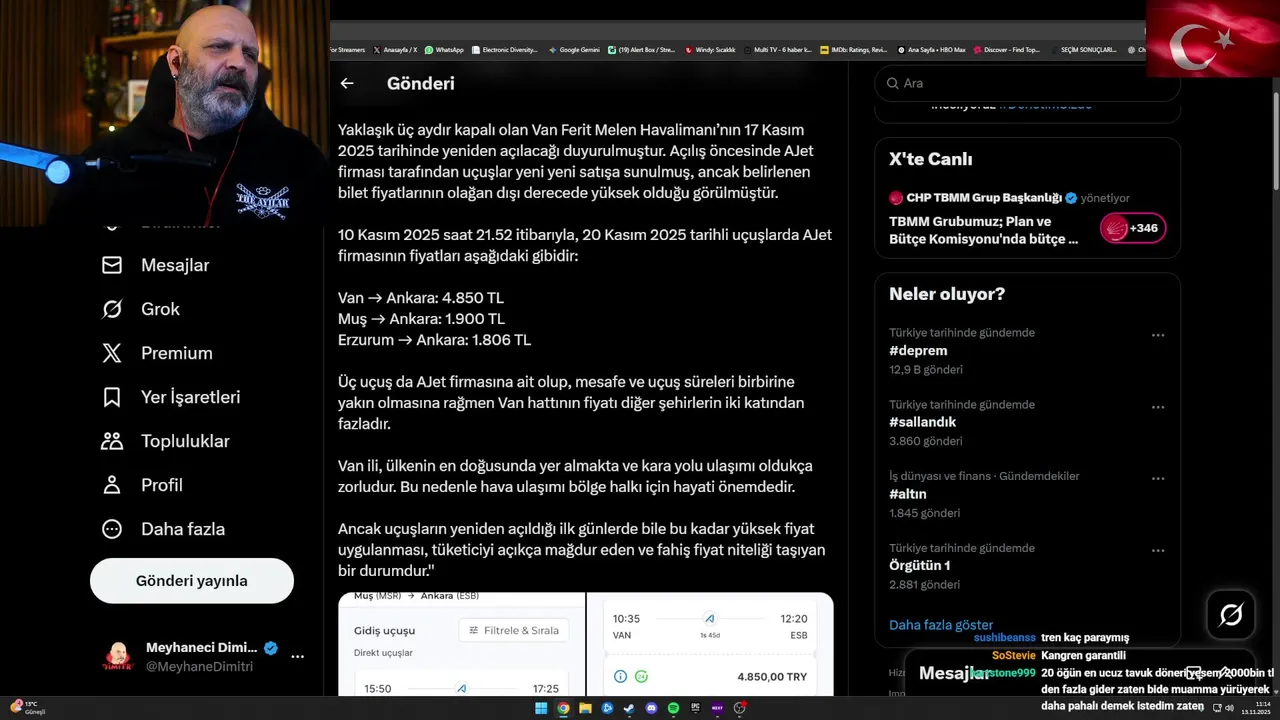
Task: Open Epic Games Launcher from taskbar
Action: click(x=695, y=708)
